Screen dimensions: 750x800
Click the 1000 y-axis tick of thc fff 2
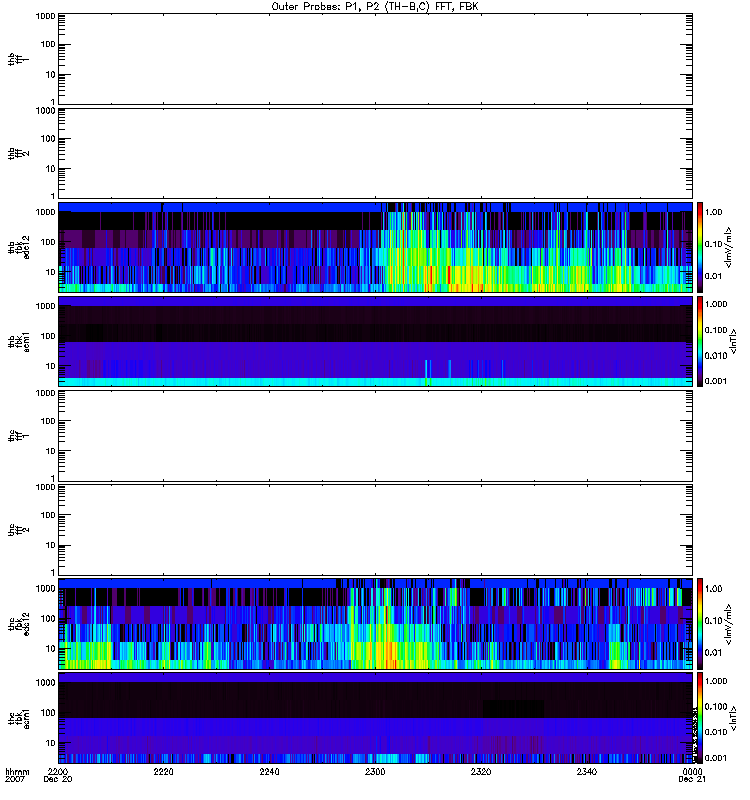[x=45, y=487]
